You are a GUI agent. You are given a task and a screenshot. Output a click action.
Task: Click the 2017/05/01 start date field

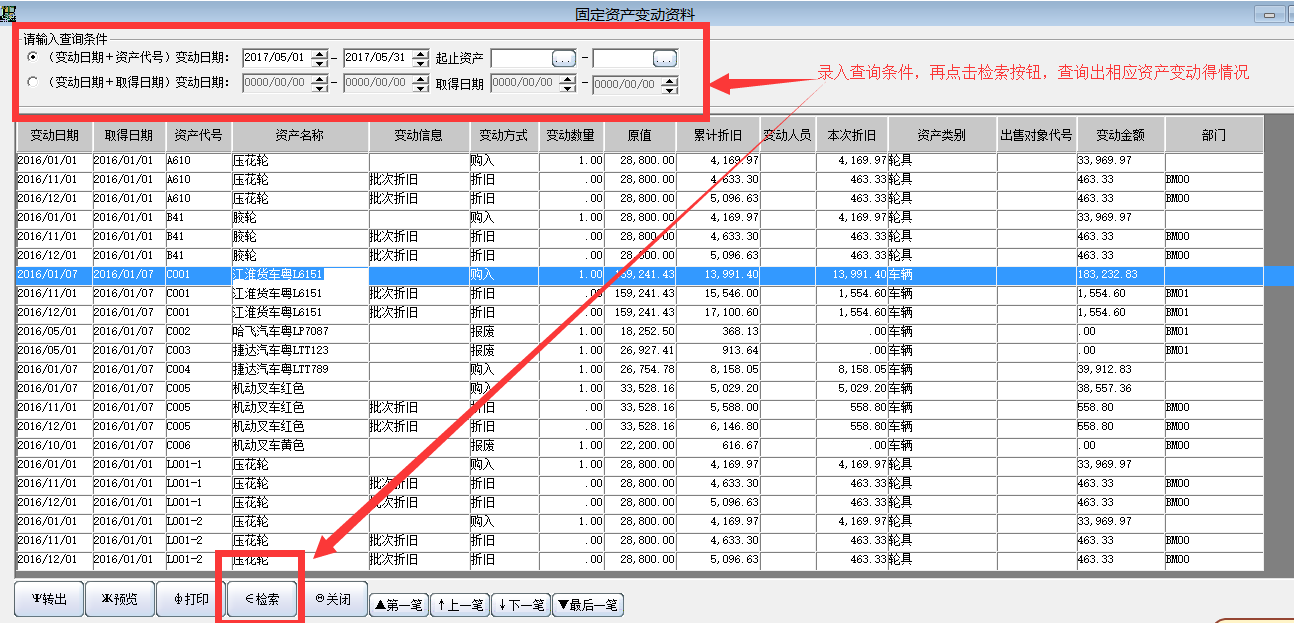(x=276, y=59)
